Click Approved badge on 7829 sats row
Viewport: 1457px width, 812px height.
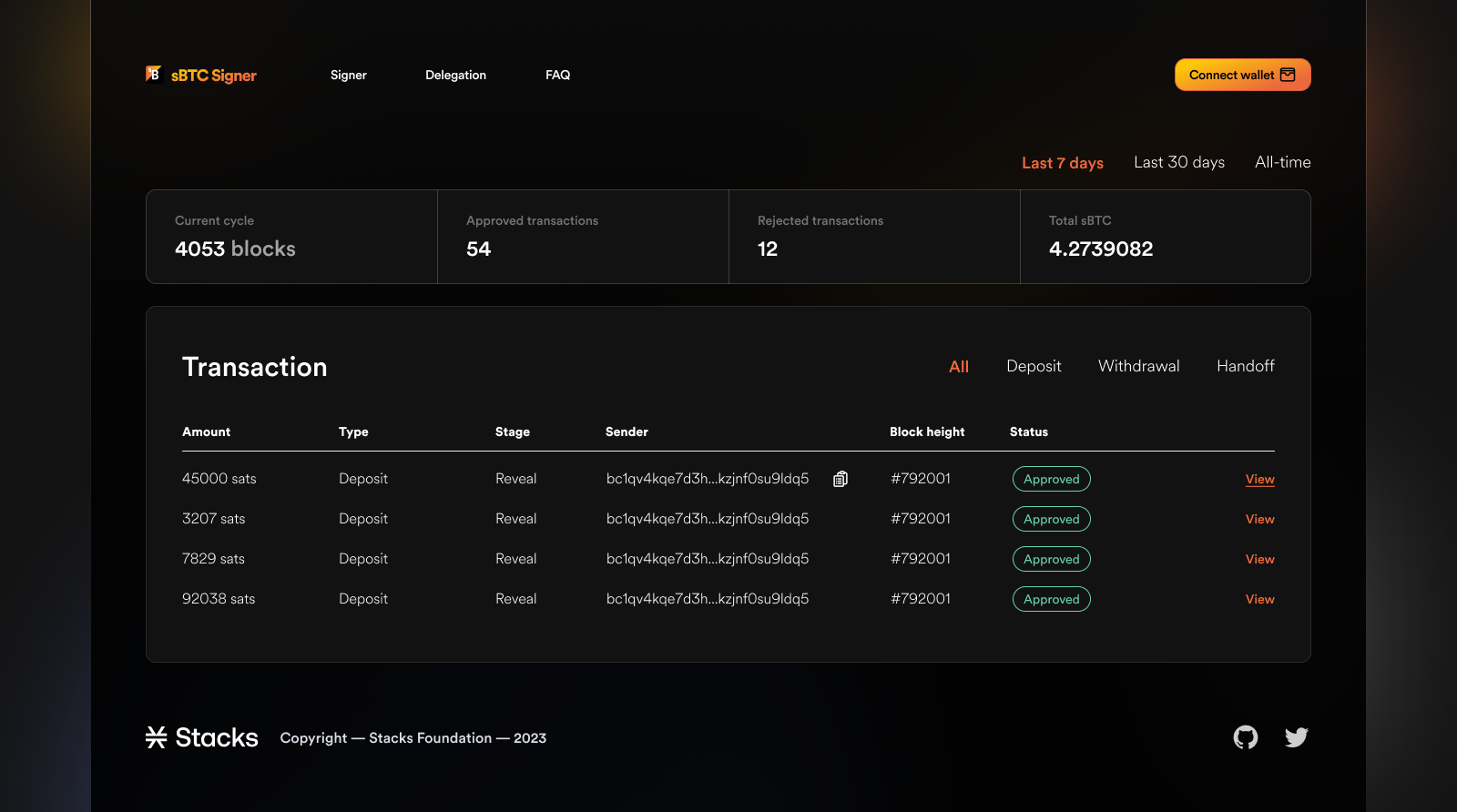coord(1051,559)
